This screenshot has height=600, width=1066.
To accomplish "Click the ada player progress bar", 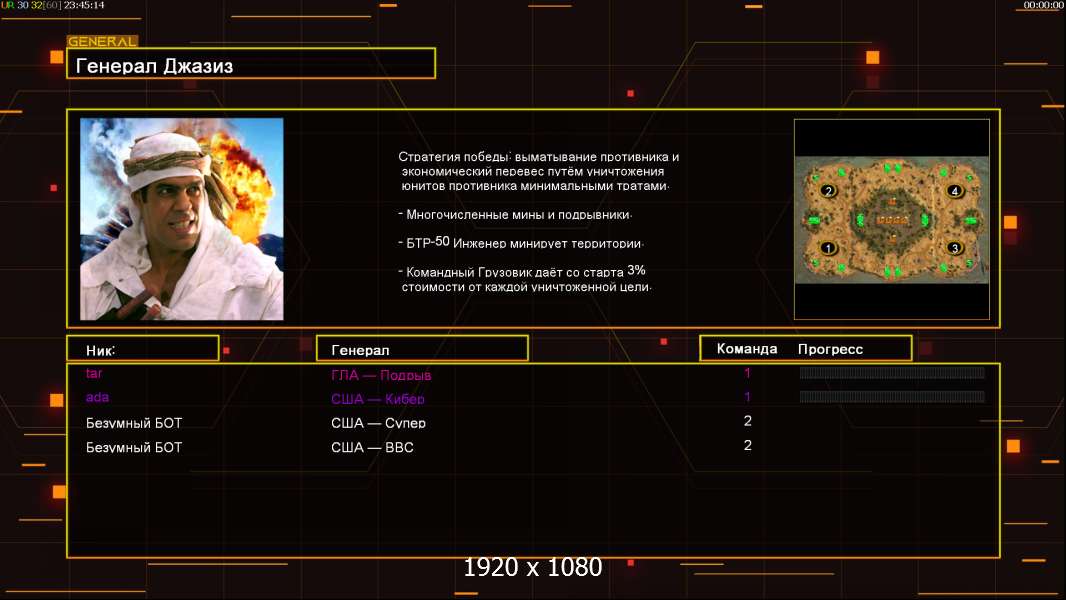I will (892, 397).
